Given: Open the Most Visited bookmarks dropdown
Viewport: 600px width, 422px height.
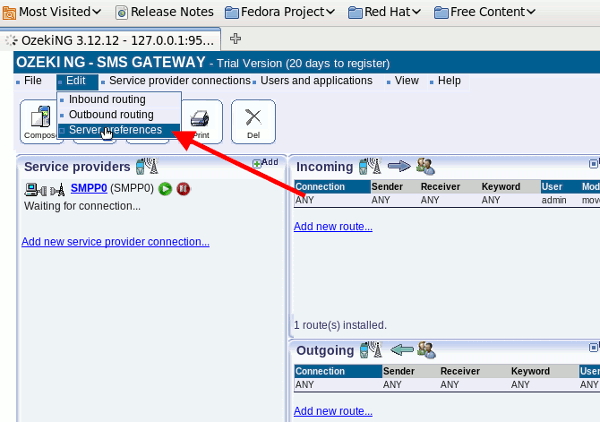Looking at the screenshot, I should [52, 12].
